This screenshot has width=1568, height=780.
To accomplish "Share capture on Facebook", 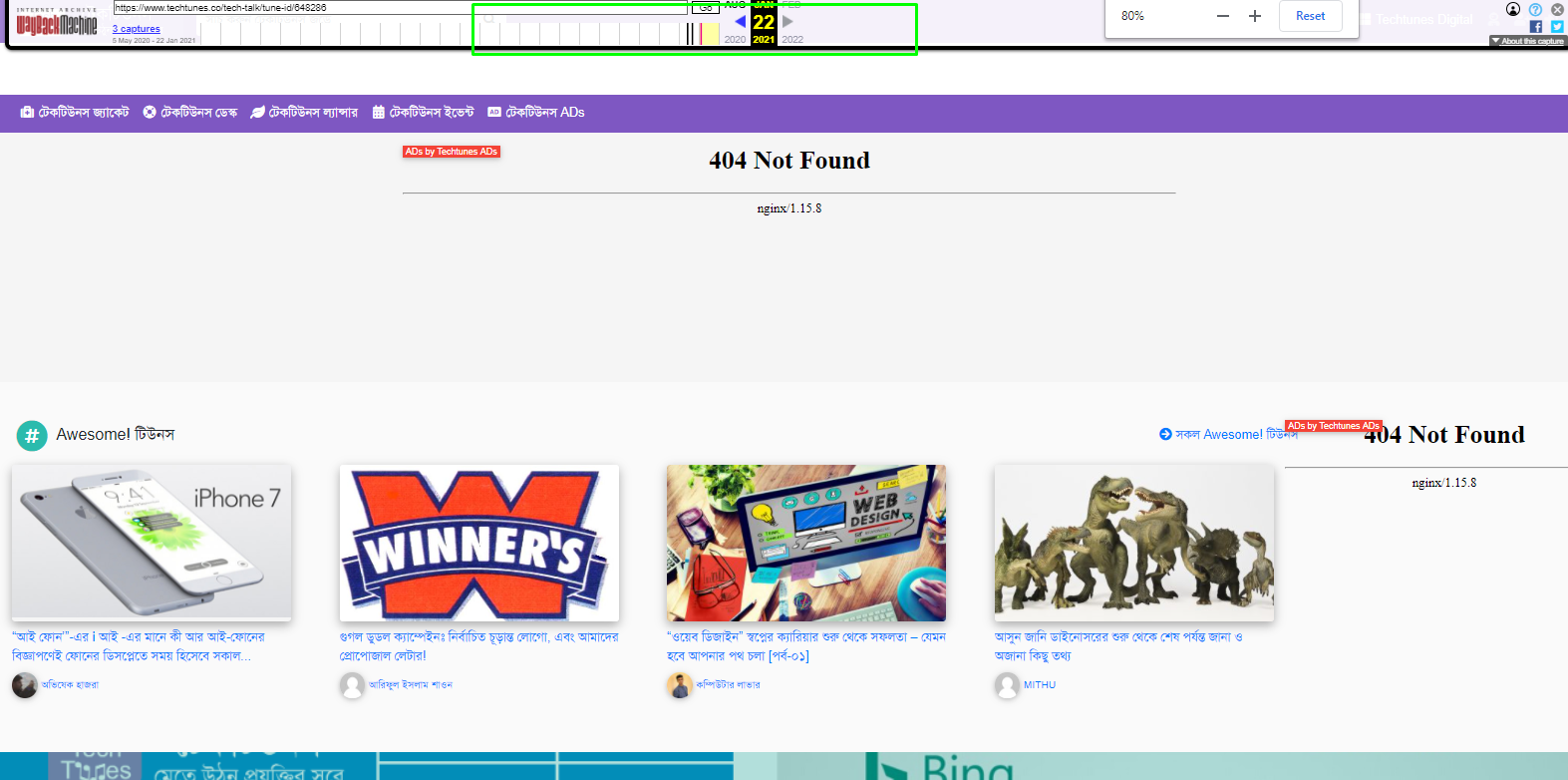I will point(1535,27).
